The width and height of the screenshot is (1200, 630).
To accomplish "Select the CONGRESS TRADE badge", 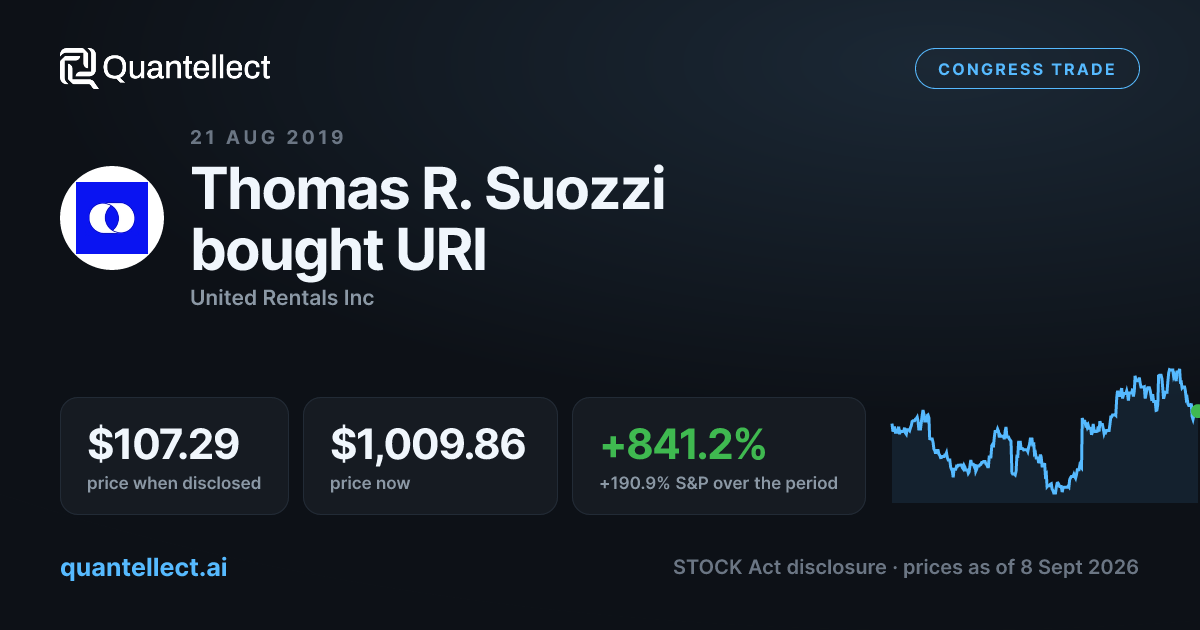I will (1027, 69).
